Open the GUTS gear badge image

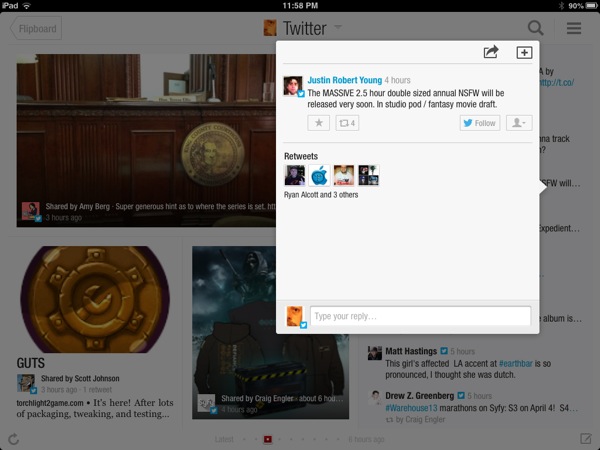tap(95, 299)
